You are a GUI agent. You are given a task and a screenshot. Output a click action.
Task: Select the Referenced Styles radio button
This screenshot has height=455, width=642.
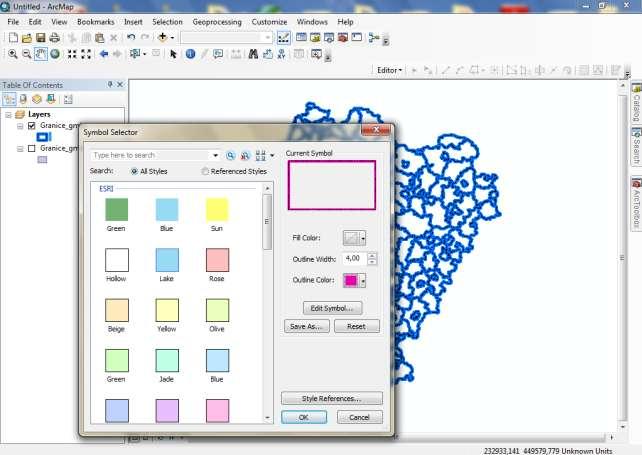tap(205, 171)
